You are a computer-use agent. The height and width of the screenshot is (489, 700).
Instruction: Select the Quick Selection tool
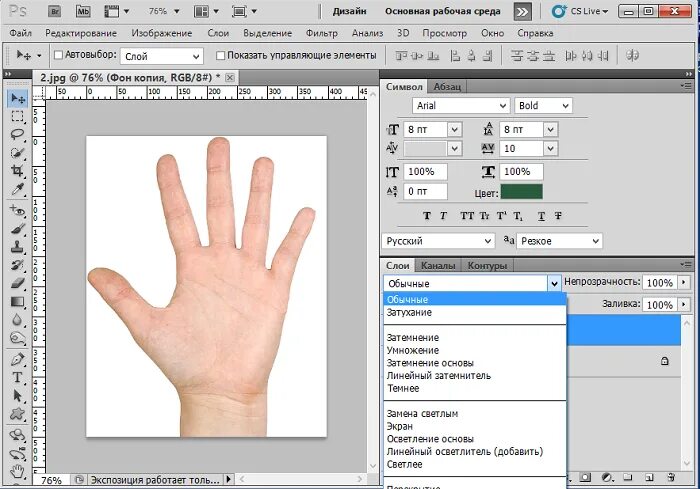pos(17,153)
